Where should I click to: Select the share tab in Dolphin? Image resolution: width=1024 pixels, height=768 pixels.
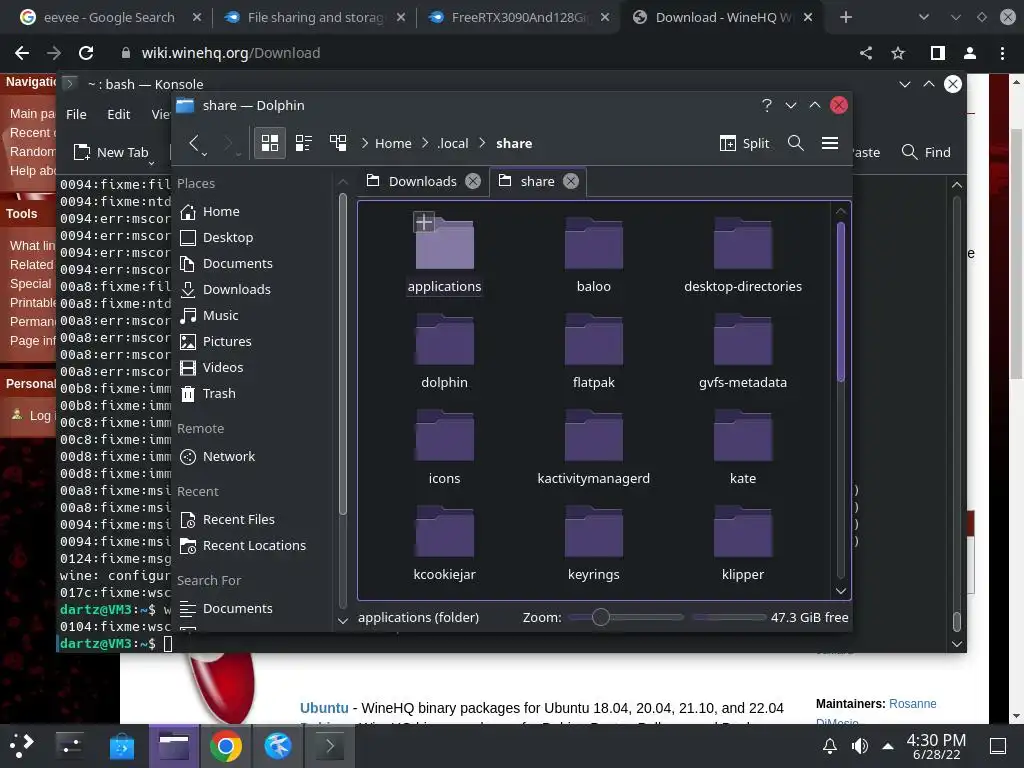point(537,181)
